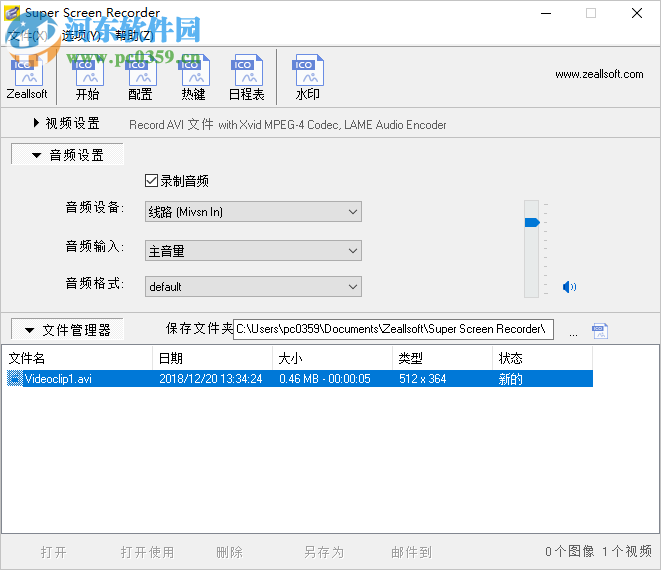Sort by the 文件名 column header
This screenshot has height=570, width=661.
(79, 358)
